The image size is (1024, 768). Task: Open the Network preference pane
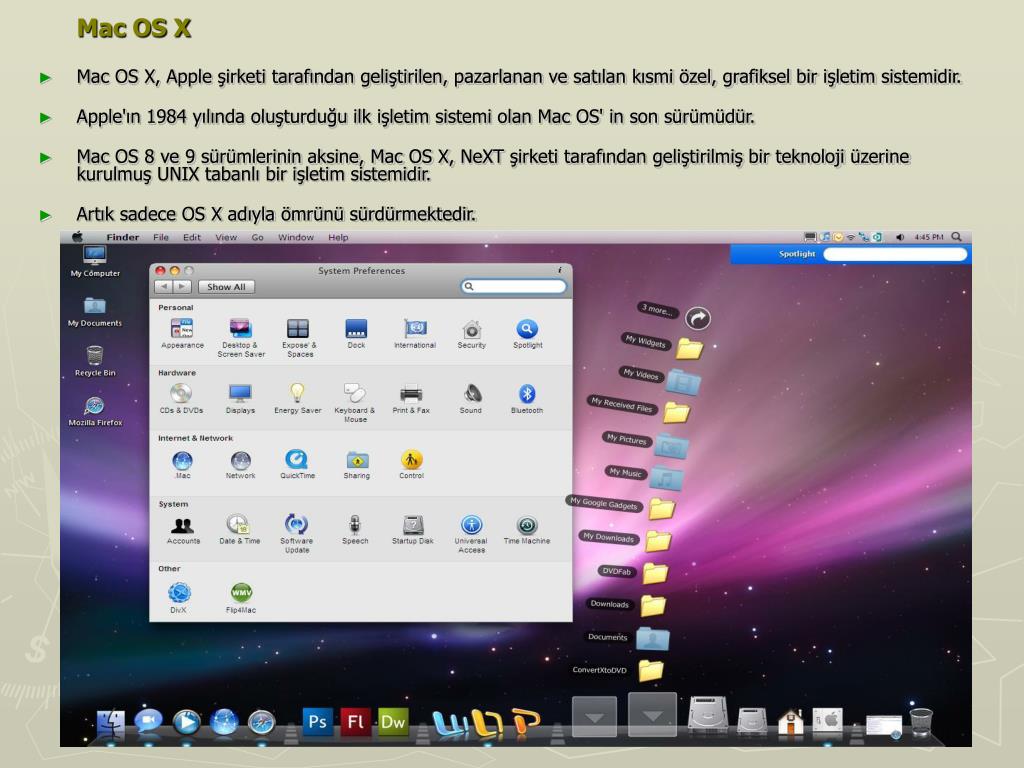240,464
